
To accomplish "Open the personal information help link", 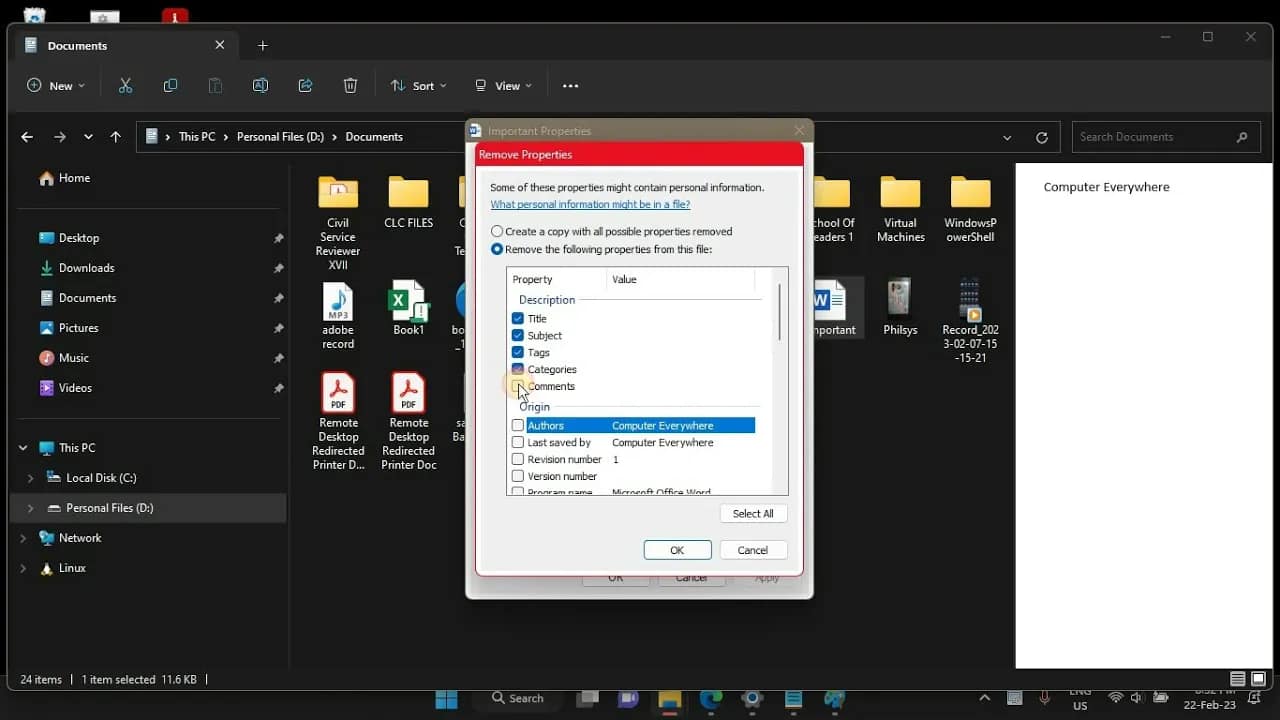I will [590, 204].
